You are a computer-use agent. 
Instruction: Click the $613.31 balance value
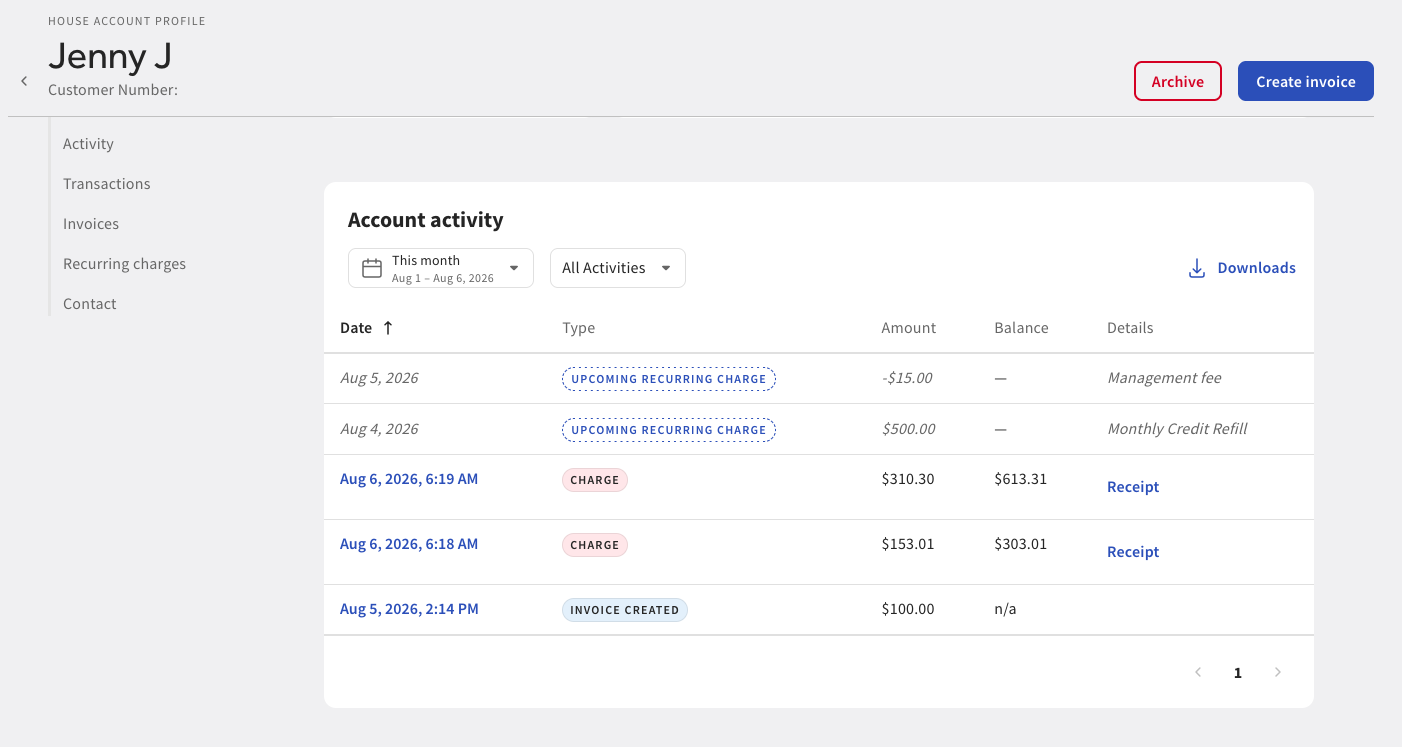click(x=1021, y=479)
